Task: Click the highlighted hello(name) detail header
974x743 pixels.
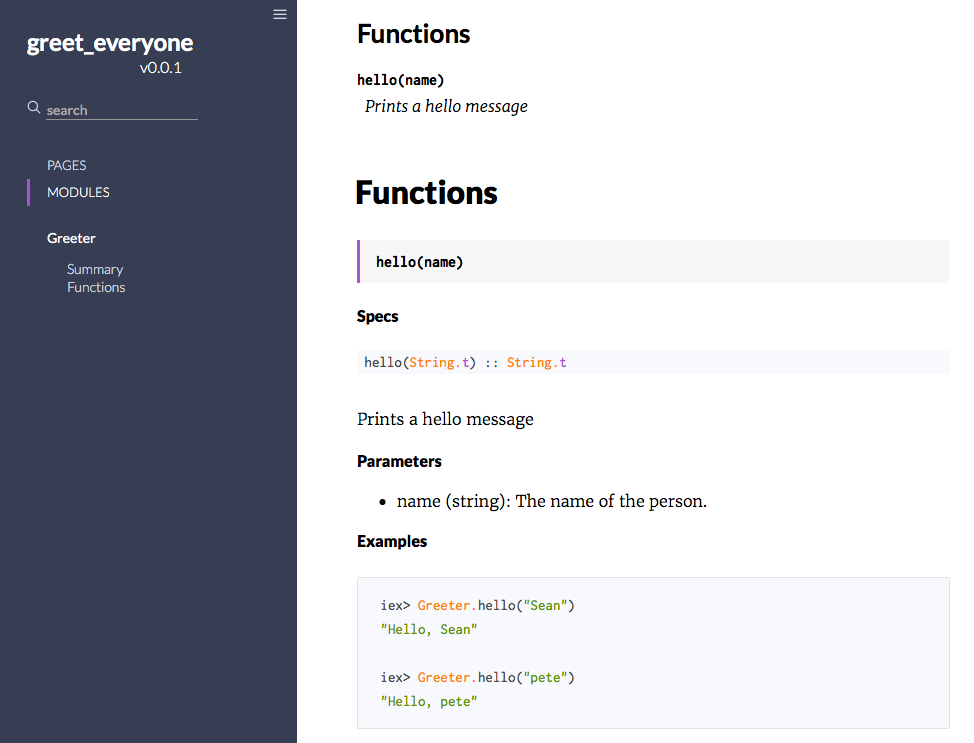Action: pyautogui.click(x=420, y=262)
